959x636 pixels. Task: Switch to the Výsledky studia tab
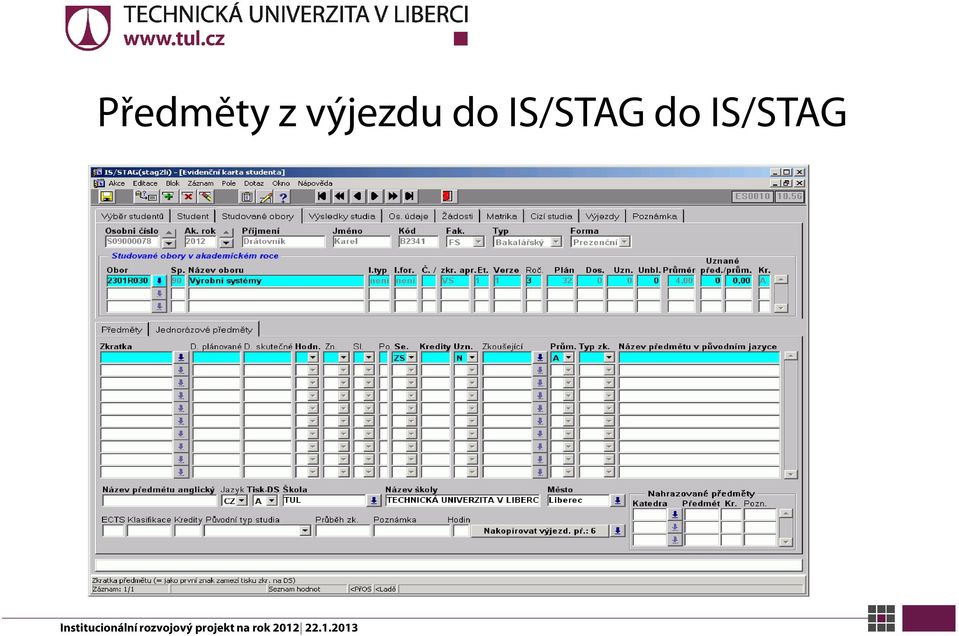point(342,216)
